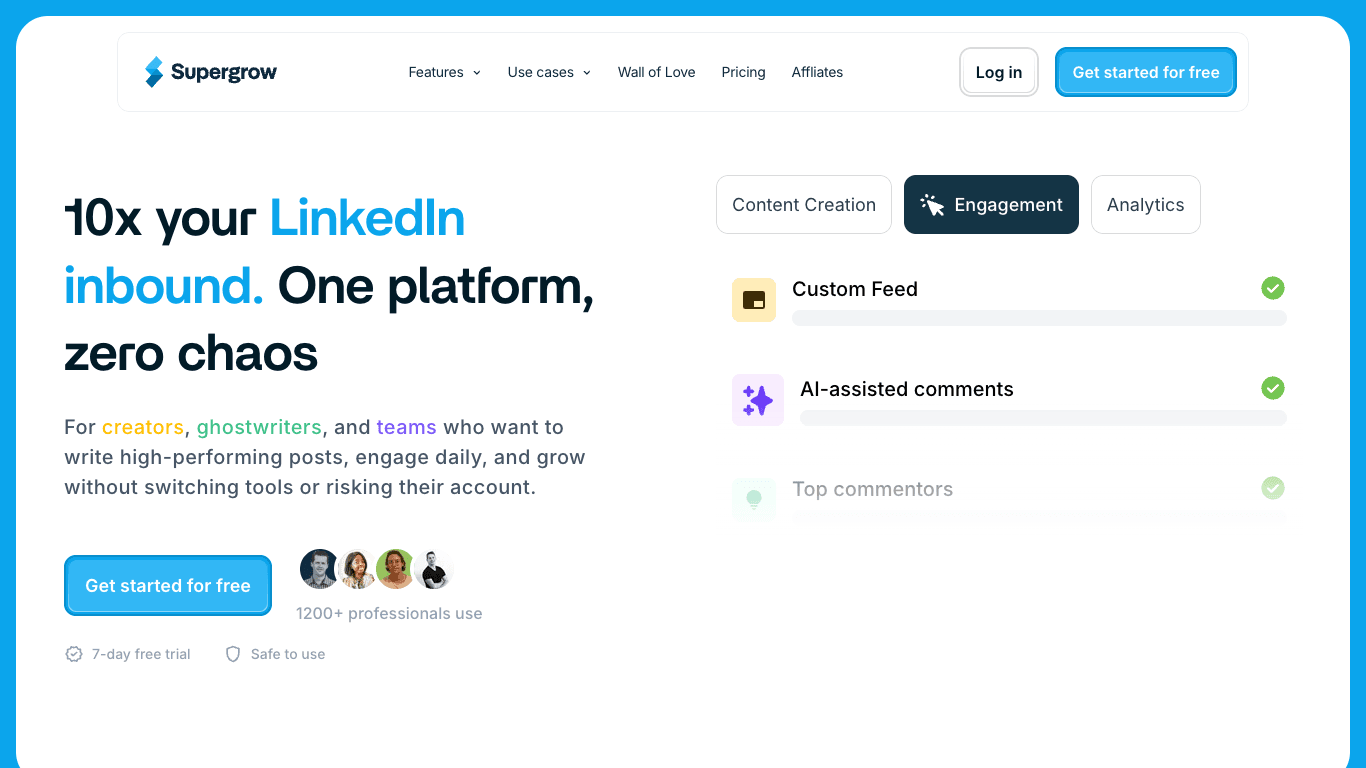Screen dimensions: 1366x768
Task: Click the AI-assisted comments sparkle icon
Action: pos(758,400)
